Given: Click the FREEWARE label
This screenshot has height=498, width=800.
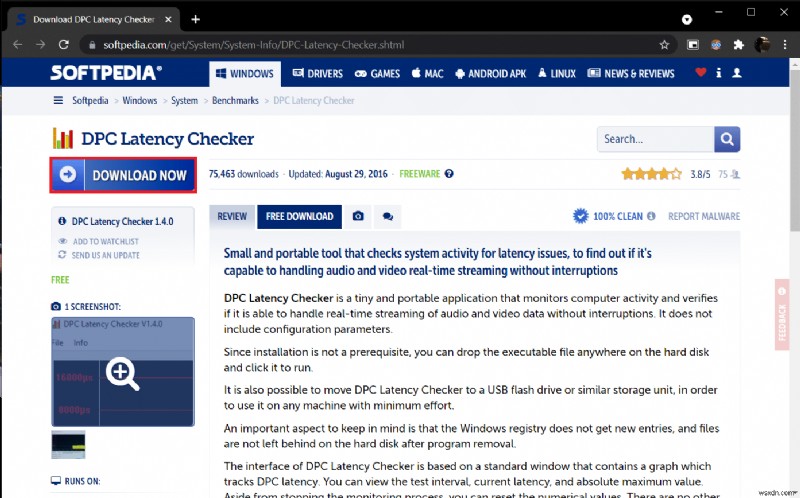Looking at the screenshot, I should point(419,174).
